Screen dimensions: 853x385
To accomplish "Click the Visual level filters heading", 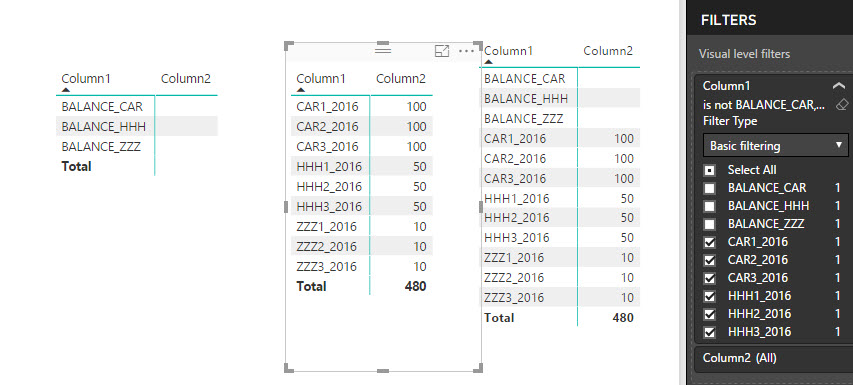I will (x=744, y=54).
